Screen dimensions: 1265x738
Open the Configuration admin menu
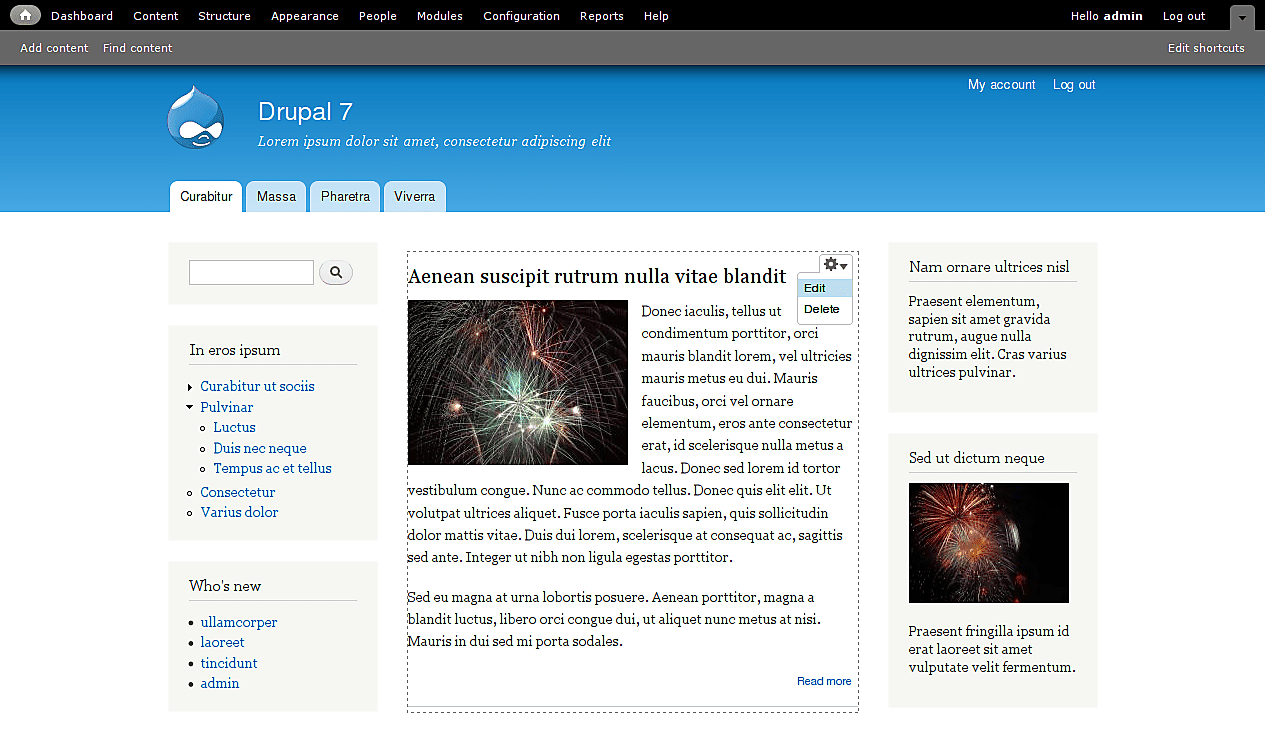coord(521,16)
